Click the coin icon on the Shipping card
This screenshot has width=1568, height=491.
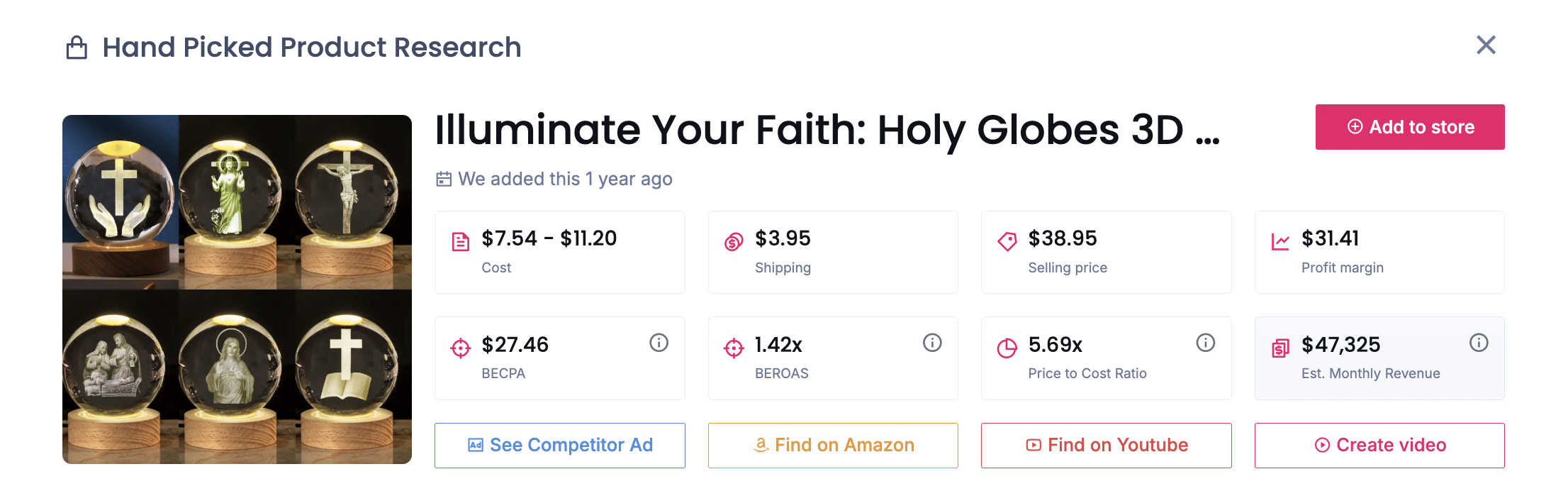[x=734, y=241]
